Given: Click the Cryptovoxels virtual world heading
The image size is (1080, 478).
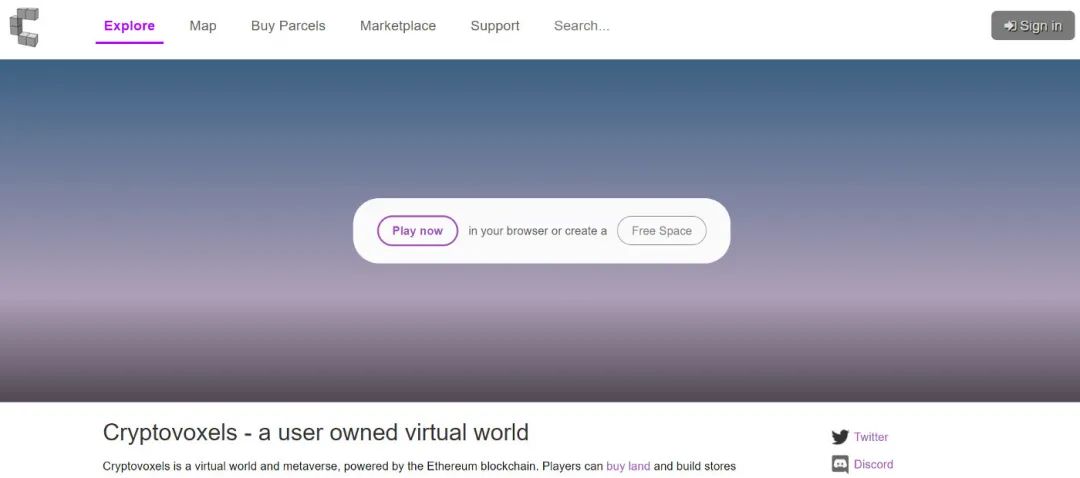Looking at the screenshot, I should pos(315,433).
